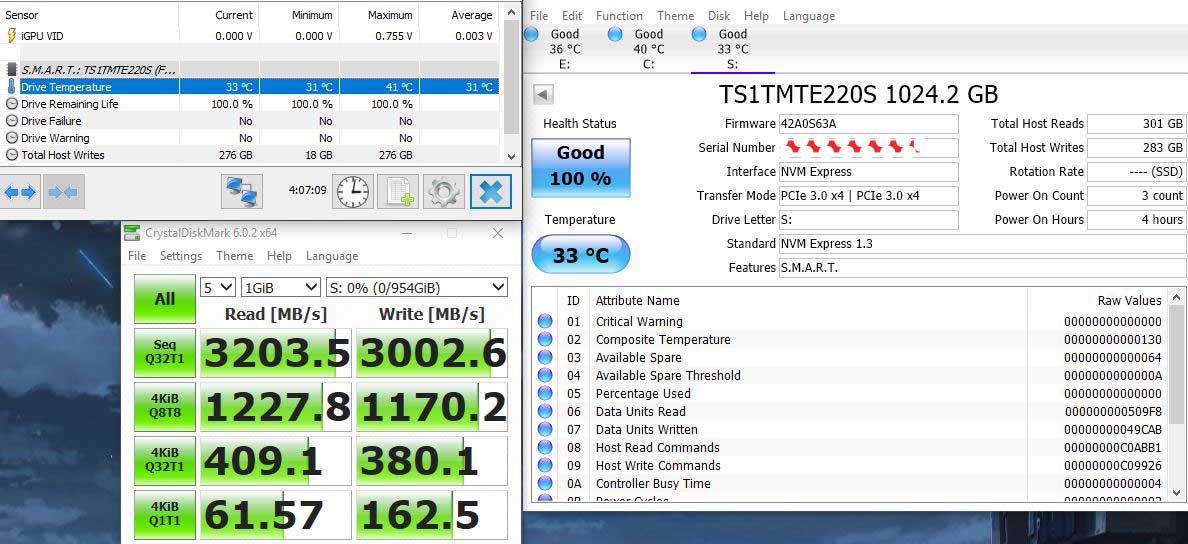Click HWiNFO collapse columns arrows icon

63,192
